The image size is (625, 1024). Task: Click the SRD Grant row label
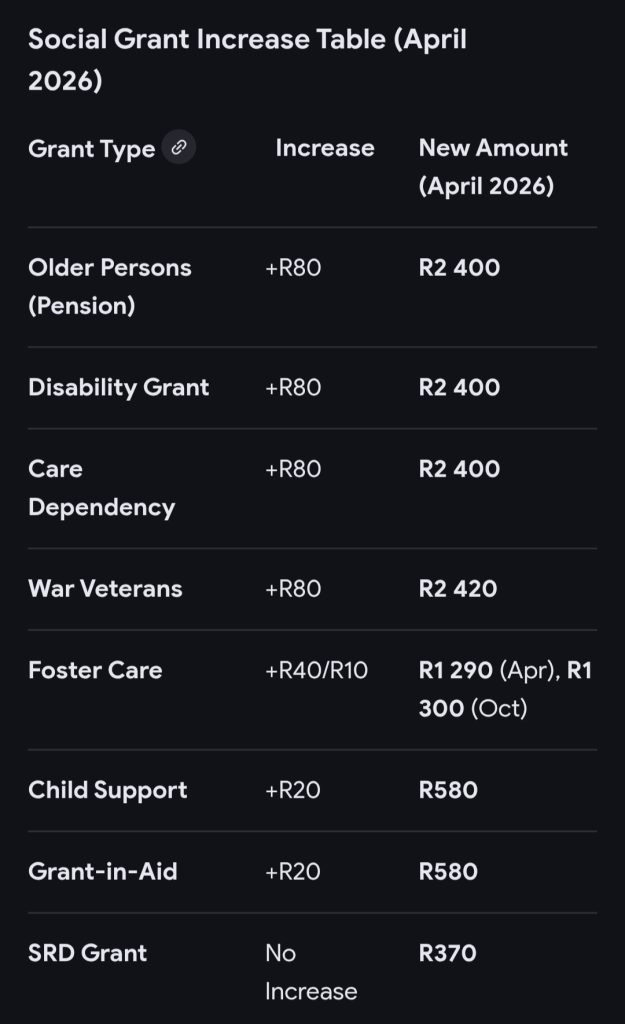88,953
